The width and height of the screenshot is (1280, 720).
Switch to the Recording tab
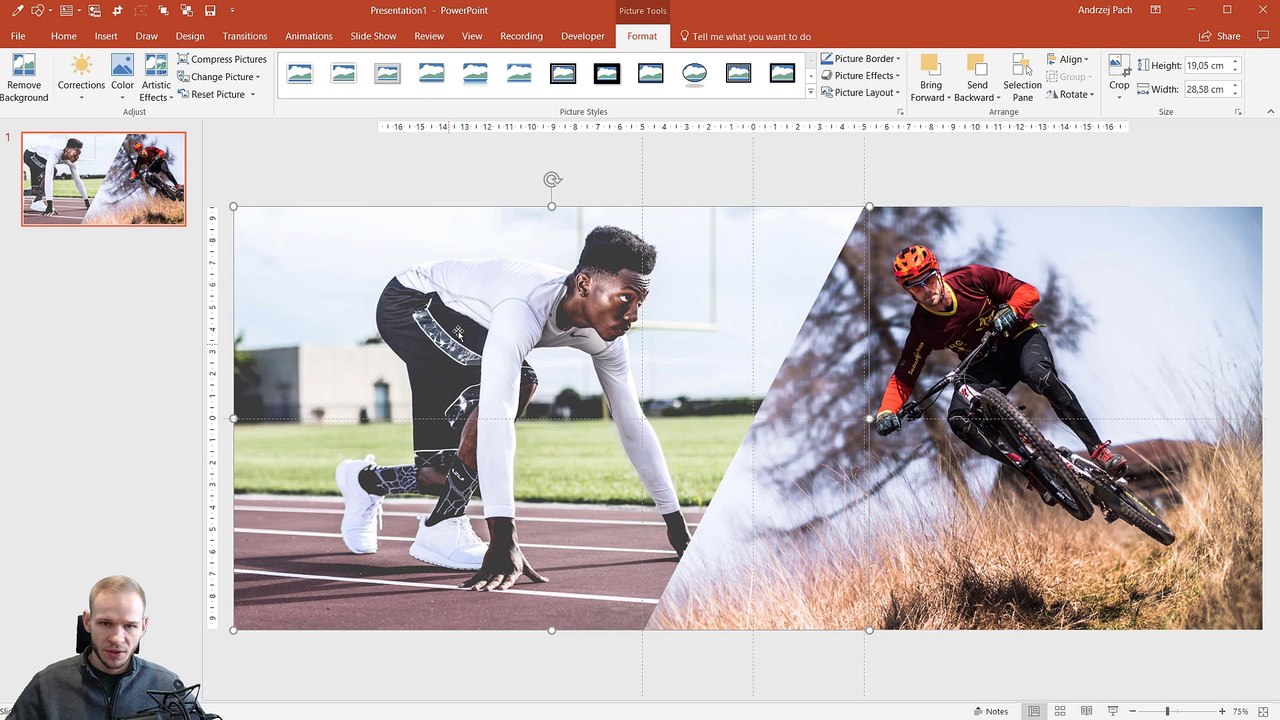click(521, 36)
